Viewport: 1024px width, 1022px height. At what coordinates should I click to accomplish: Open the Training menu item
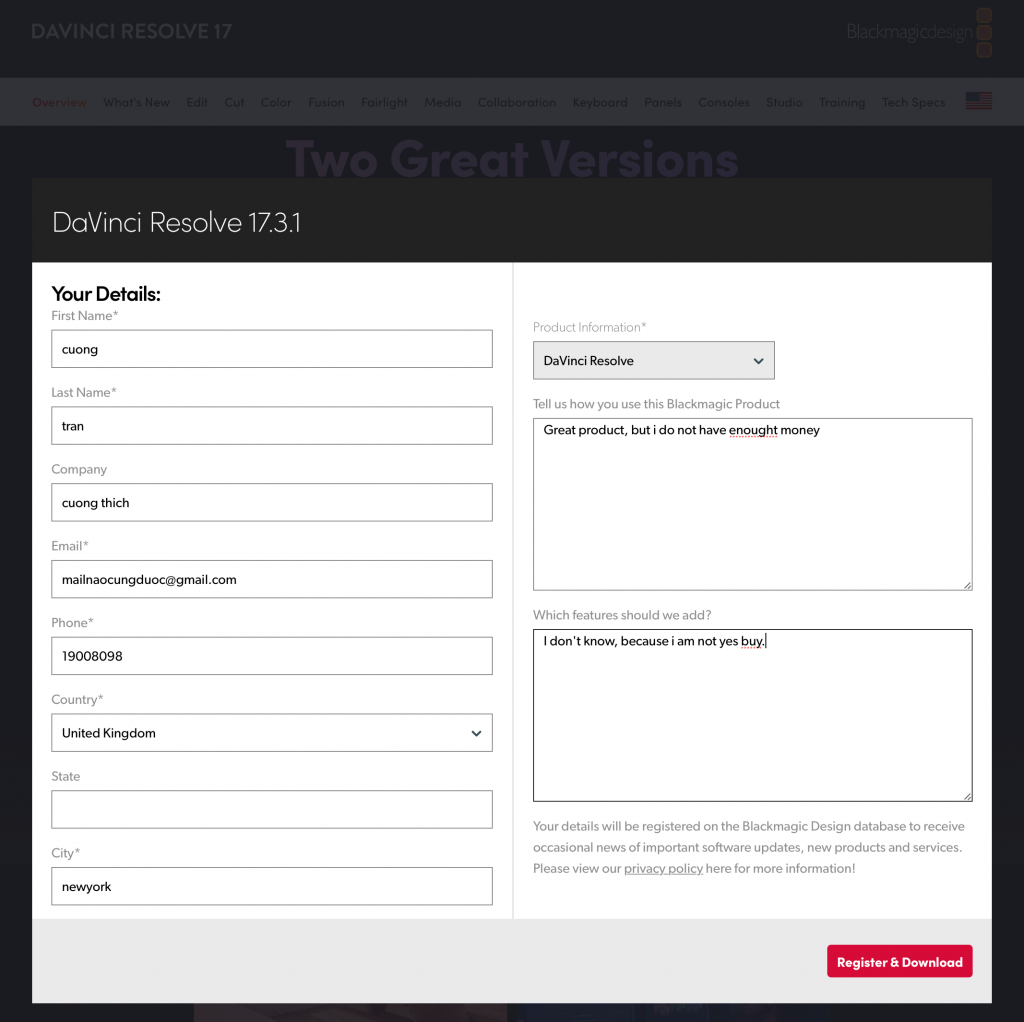click(841, 102)
